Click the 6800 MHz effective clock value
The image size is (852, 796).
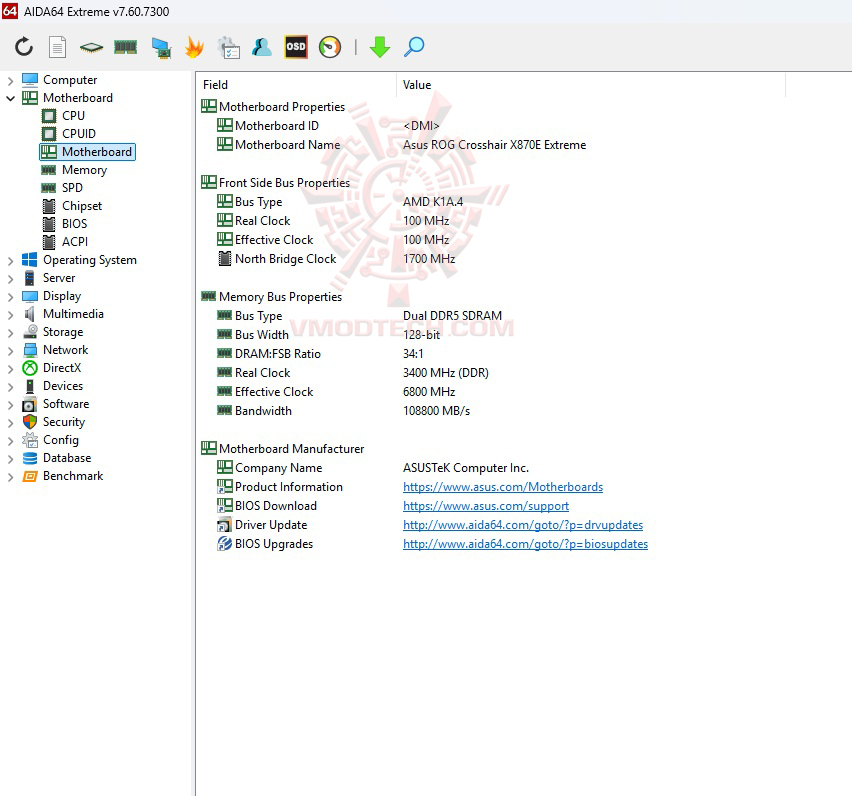coord(429,392)
